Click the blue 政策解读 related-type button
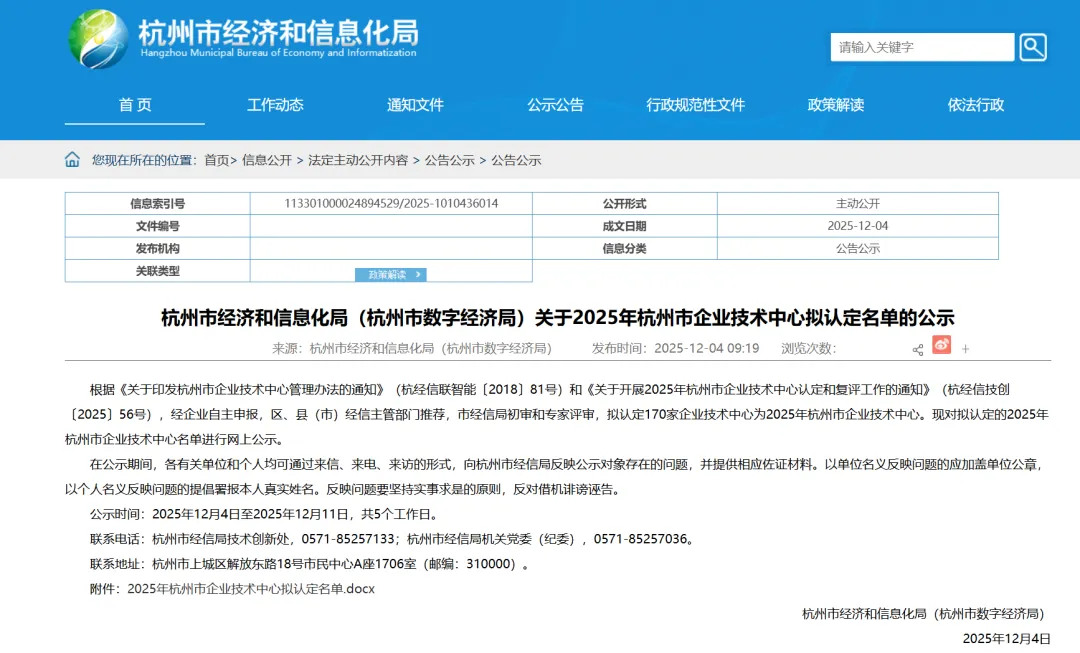Screen dimensions: 1080x653 391,275
